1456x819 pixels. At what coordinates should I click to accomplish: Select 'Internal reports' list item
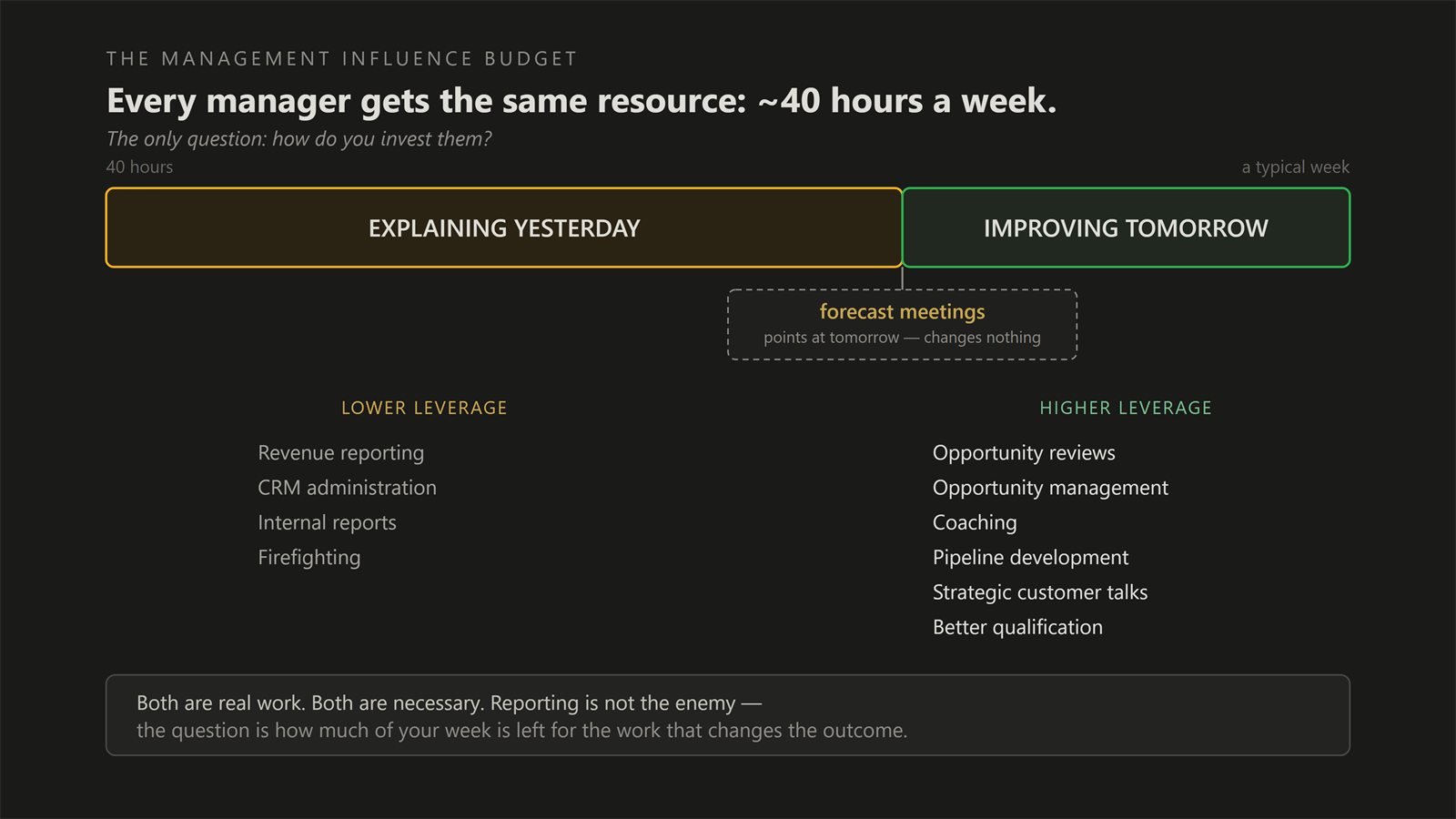[x=327, y=523]
